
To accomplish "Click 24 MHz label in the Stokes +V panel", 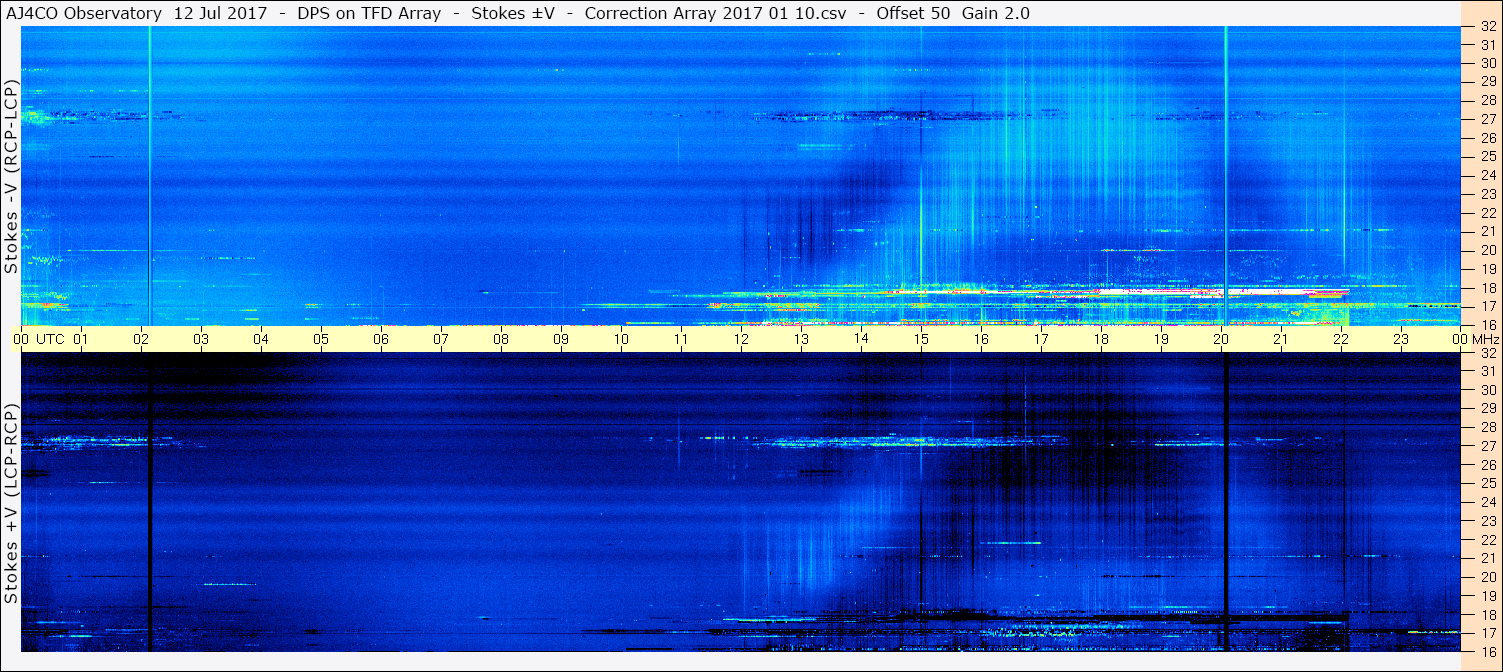I will [1488, 502].
